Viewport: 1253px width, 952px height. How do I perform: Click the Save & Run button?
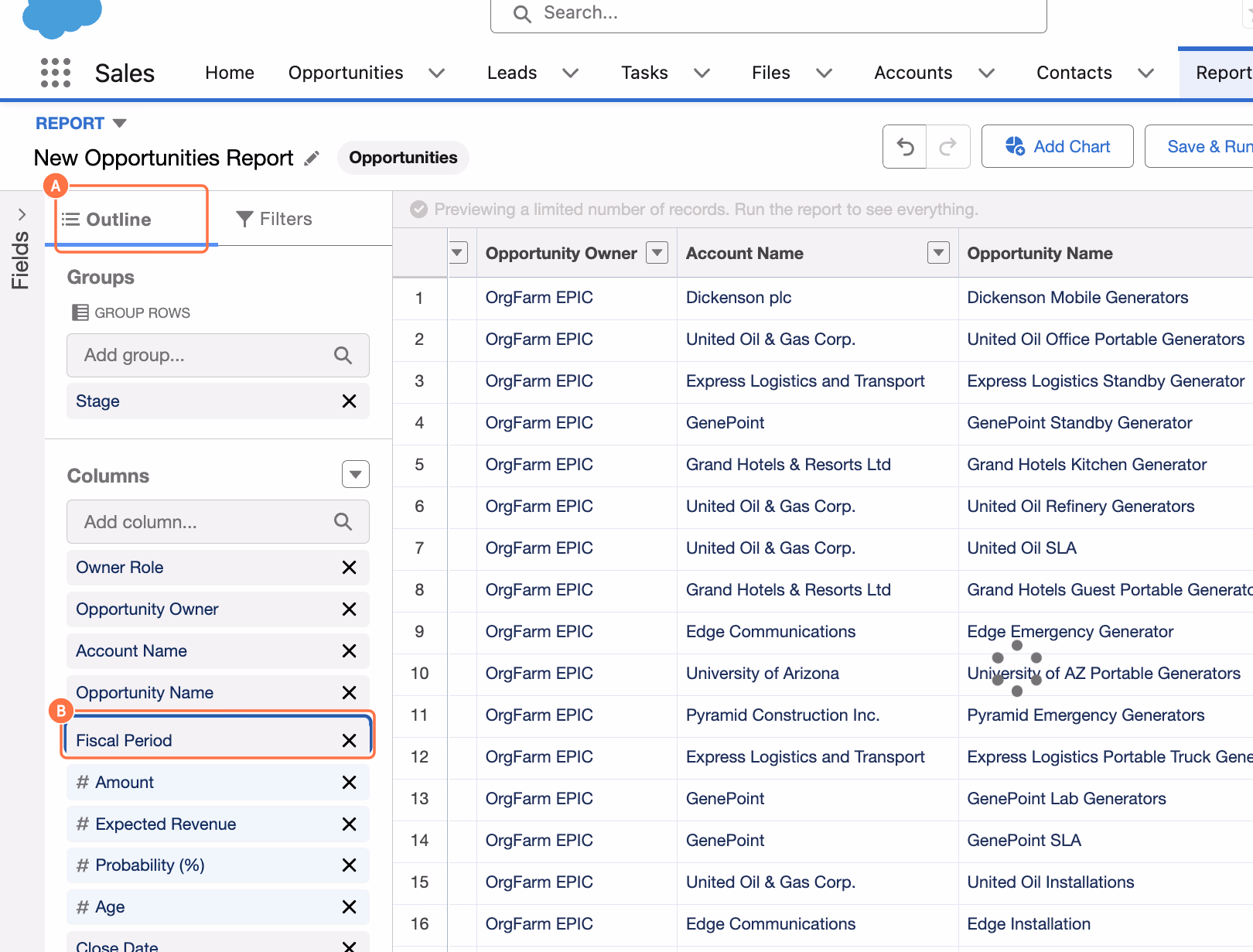click(x=1200, y=146)
